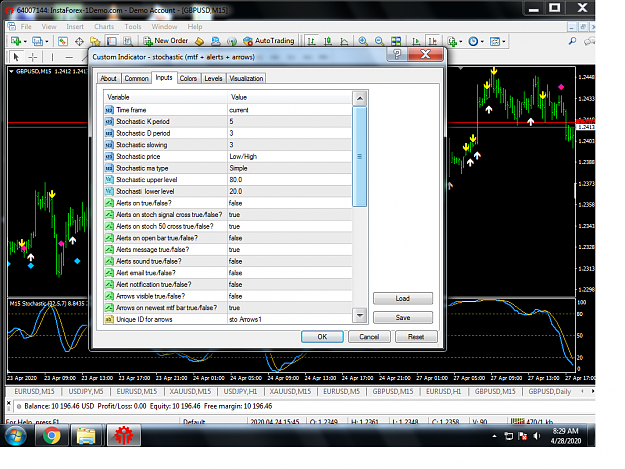
Task: Expand the Periods dropdown arrow
Action: tap(482, 41)
